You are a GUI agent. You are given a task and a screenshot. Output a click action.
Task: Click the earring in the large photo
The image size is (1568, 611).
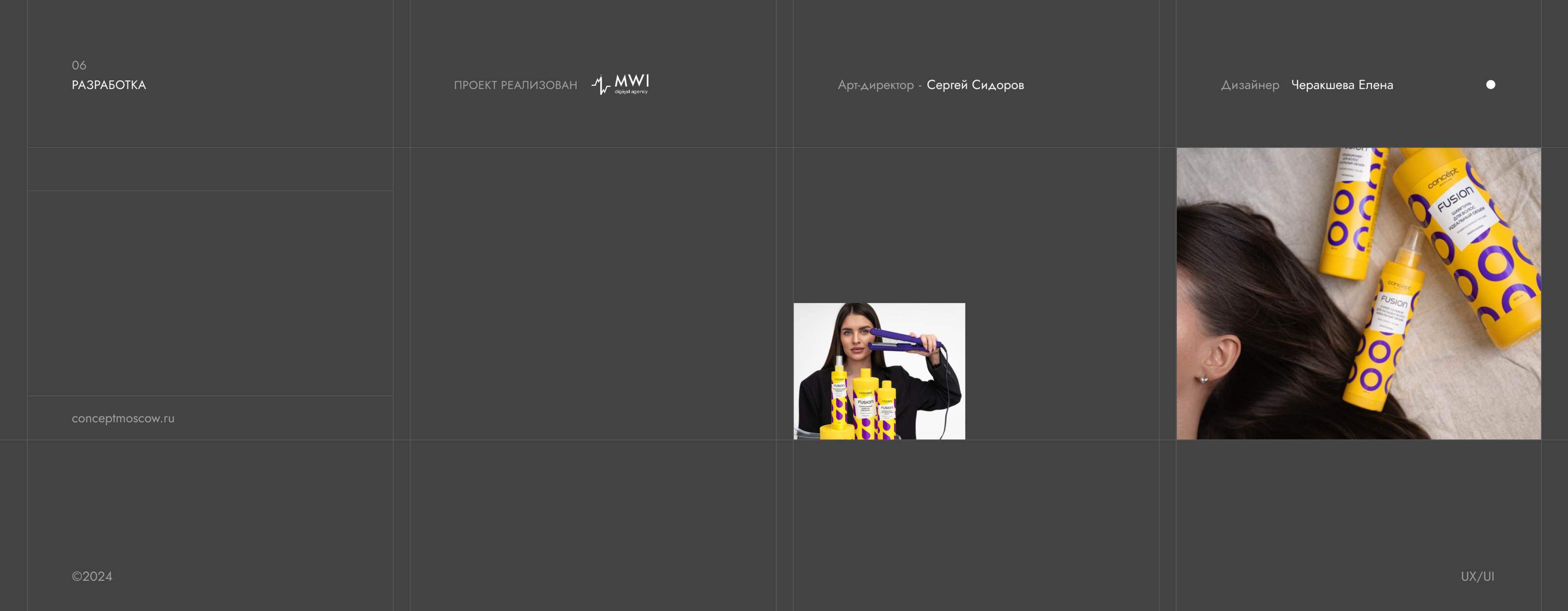coord(1203,380)
